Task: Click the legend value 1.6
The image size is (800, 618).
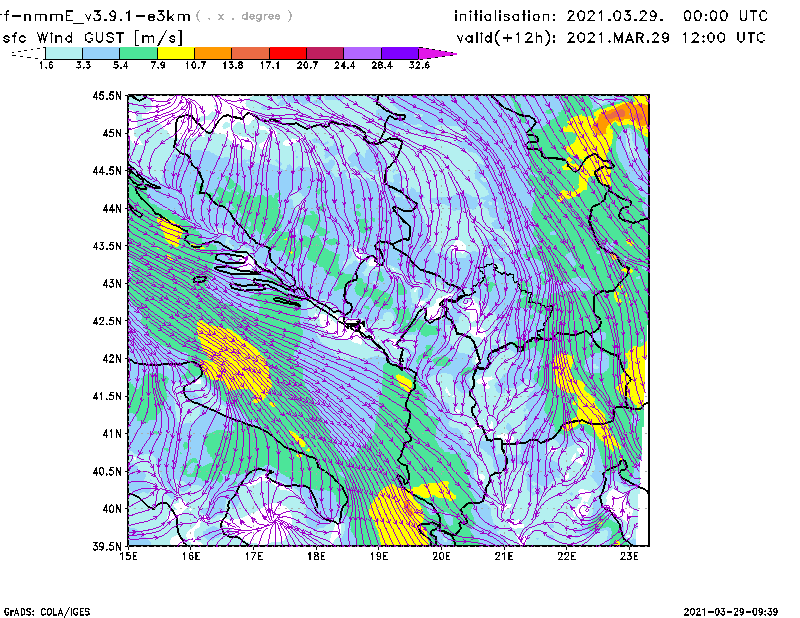Action: pos(46,65)
